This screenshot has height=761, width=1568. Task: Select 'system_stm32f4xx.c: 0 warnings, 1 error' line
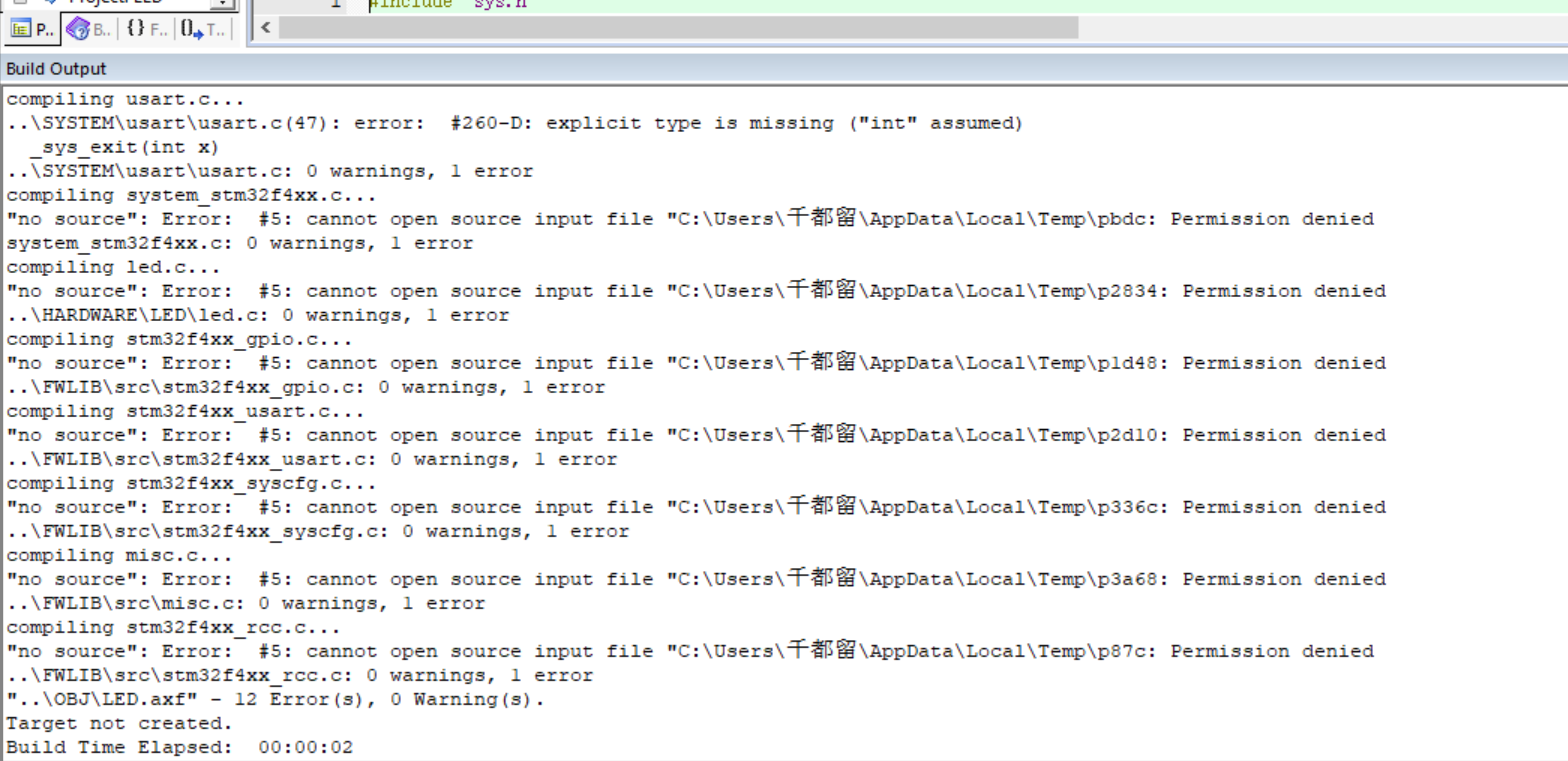click(240, 243)
